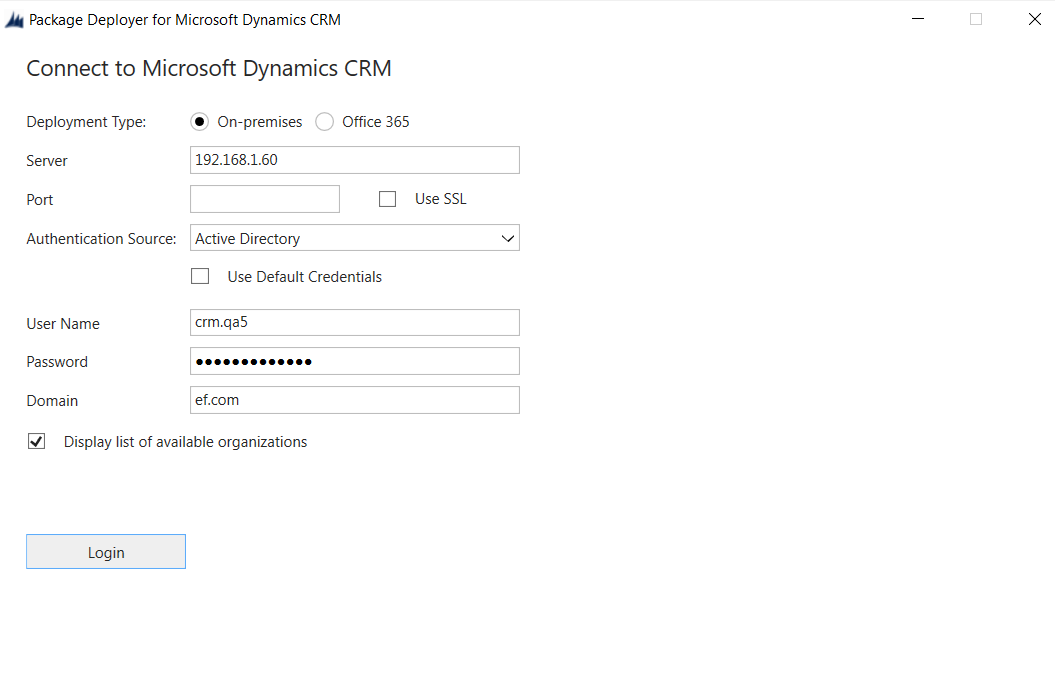Check Use Default Credentials
The width and height of the screenshot is (1055, 694).
click(200, 276)
